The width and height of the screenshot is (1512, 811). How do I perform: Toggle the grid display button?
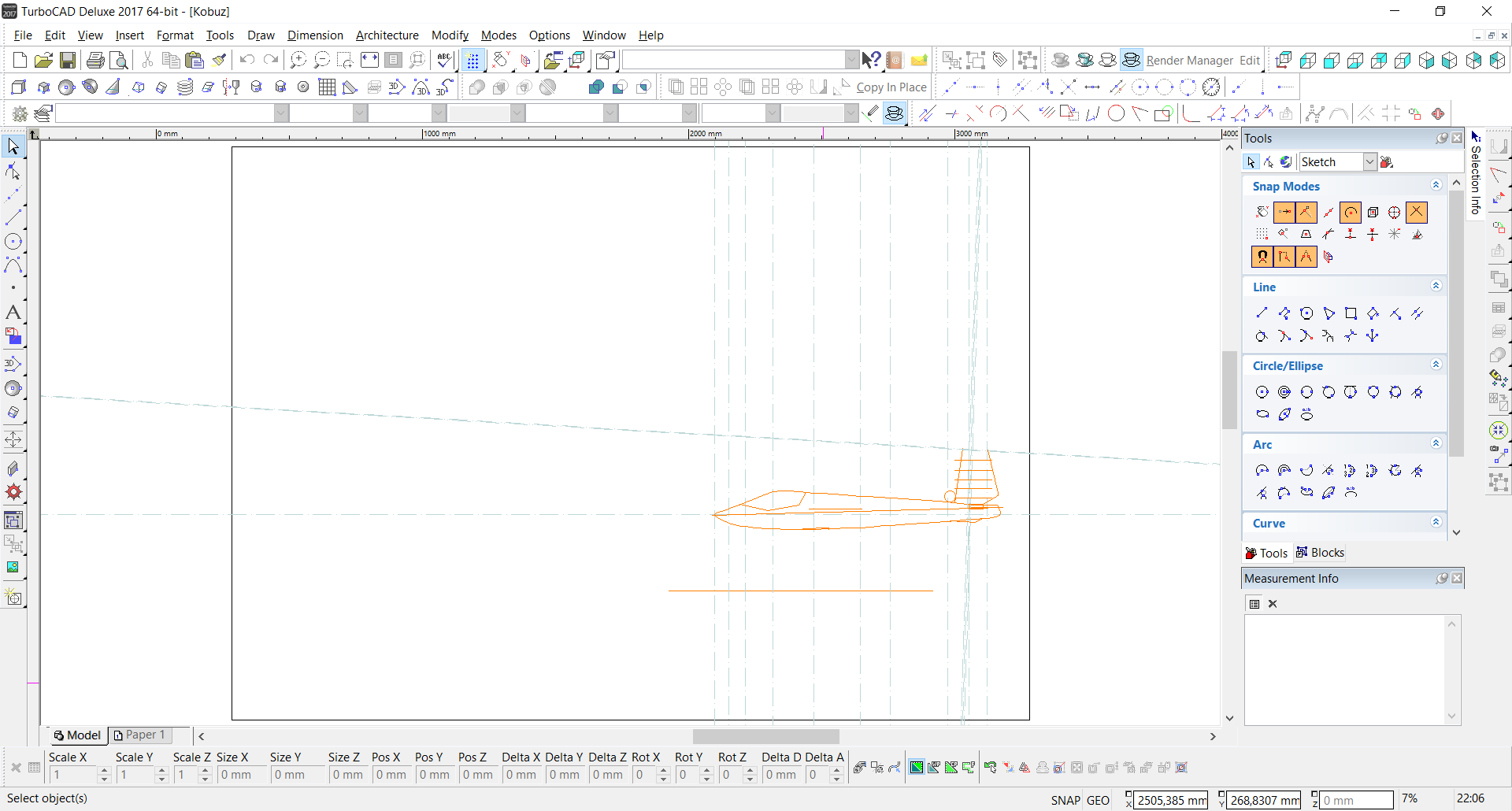point(472,61)
